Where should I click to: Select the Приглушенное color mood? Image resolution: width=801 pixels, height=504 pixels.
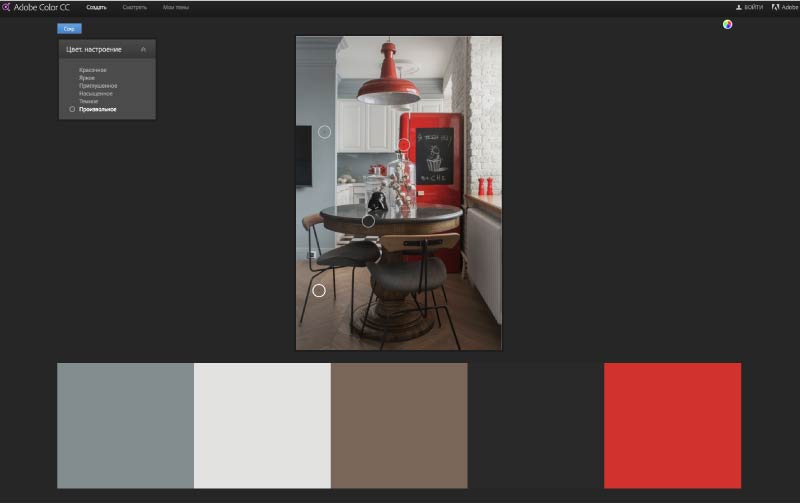[98, 86]
